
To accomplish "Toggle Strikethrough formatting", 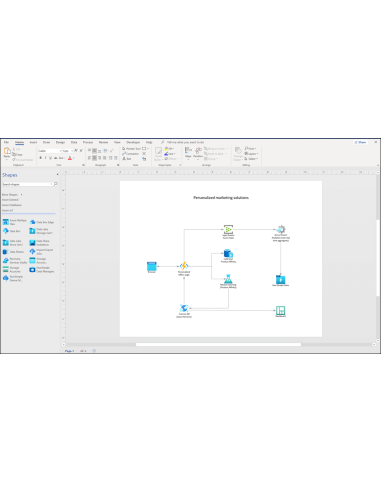I will point(56,158).
